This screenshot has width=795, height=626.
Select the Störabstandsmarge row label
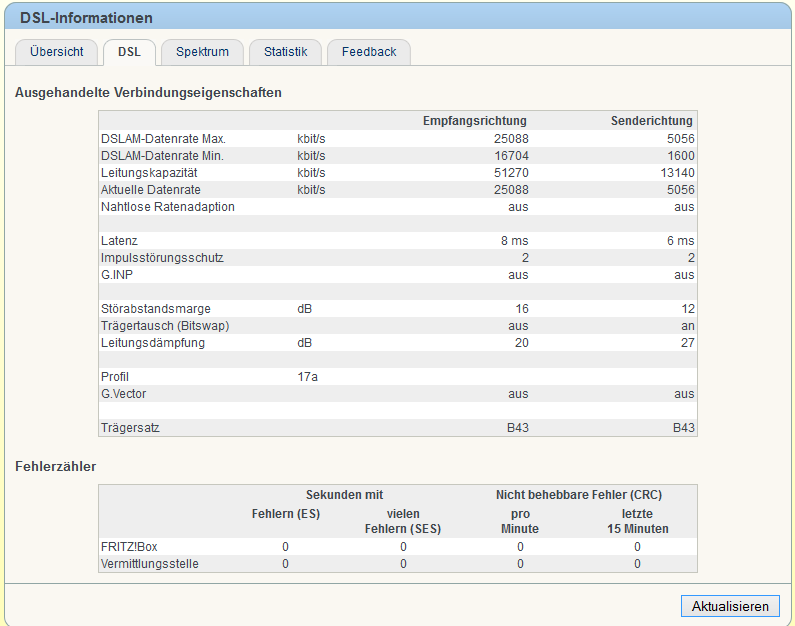click(156, 309)
